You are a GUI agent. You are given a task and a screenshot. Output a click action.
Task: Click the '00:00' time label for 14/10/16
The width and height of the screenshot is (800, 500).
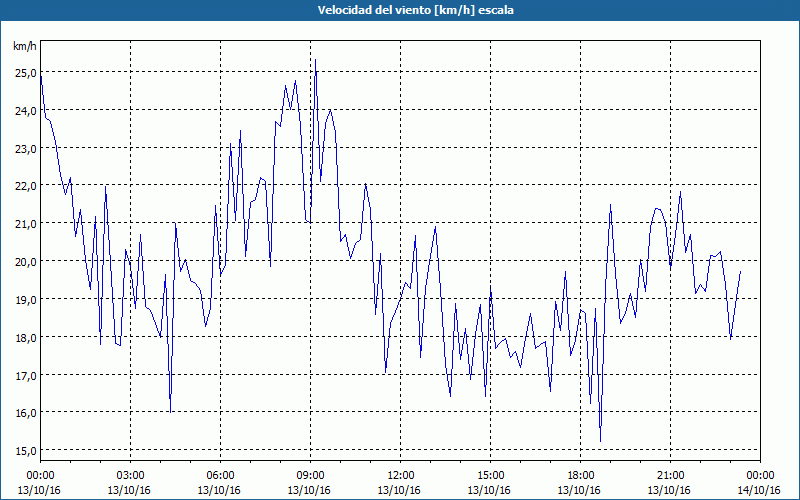point(760,476)
